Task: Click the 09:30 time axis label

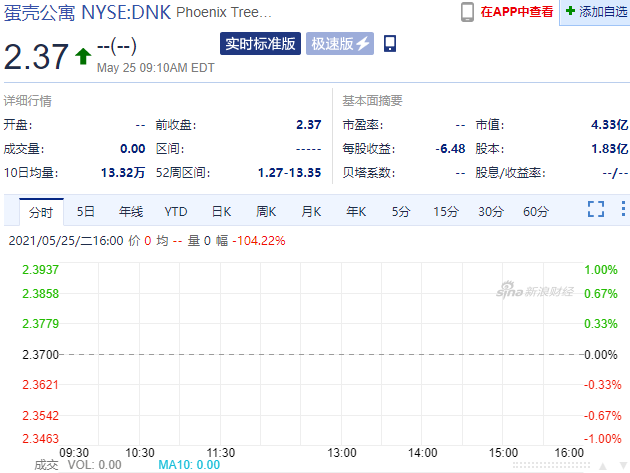Action: [x=74, y=453]
